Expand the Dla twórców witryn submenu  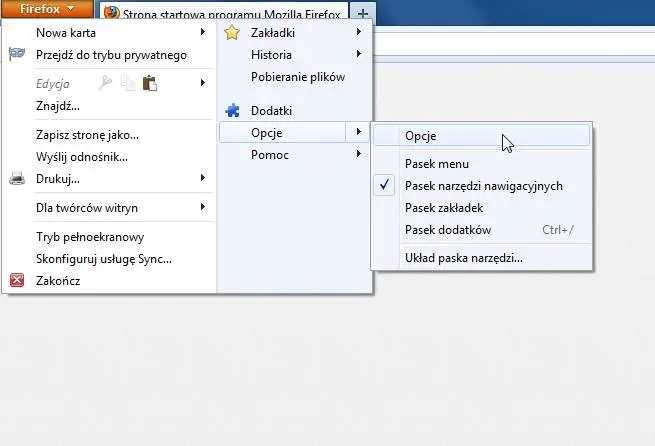click(86, 208)
